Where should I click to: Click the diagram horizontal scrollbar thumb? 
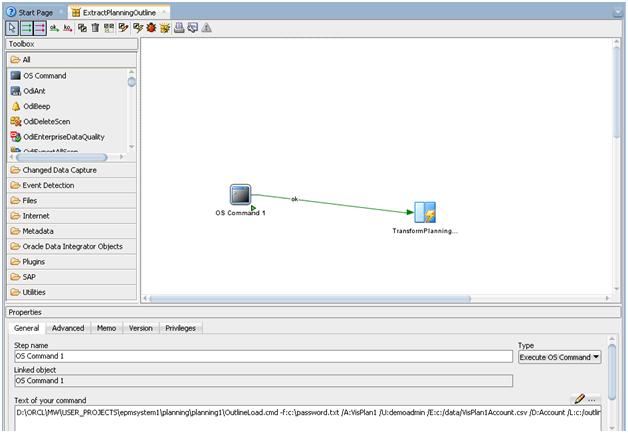[310, 298]
